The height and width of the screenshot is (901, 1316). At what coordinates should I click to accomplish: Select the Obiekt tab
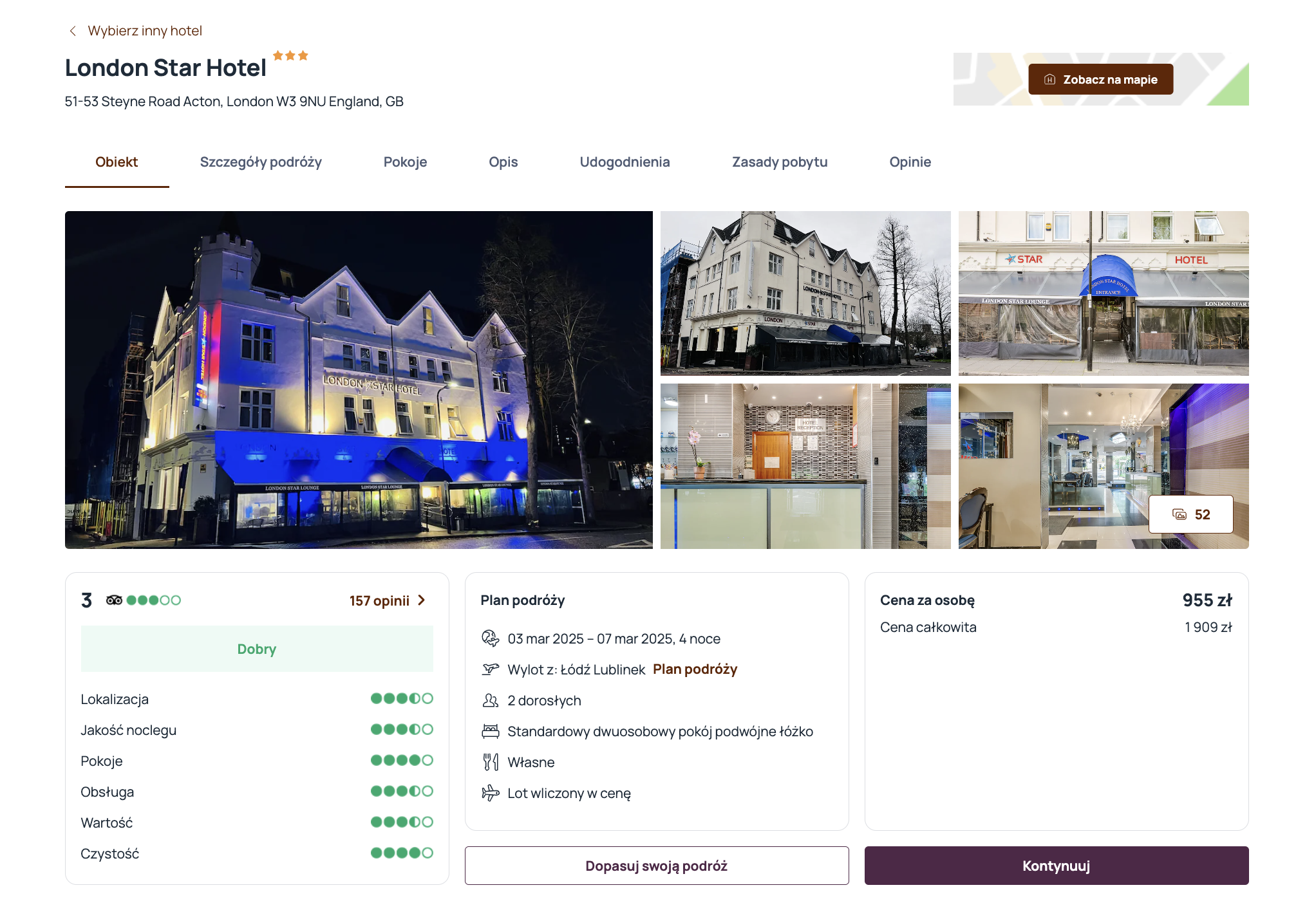pyautogui.click(x=117, y=162)
